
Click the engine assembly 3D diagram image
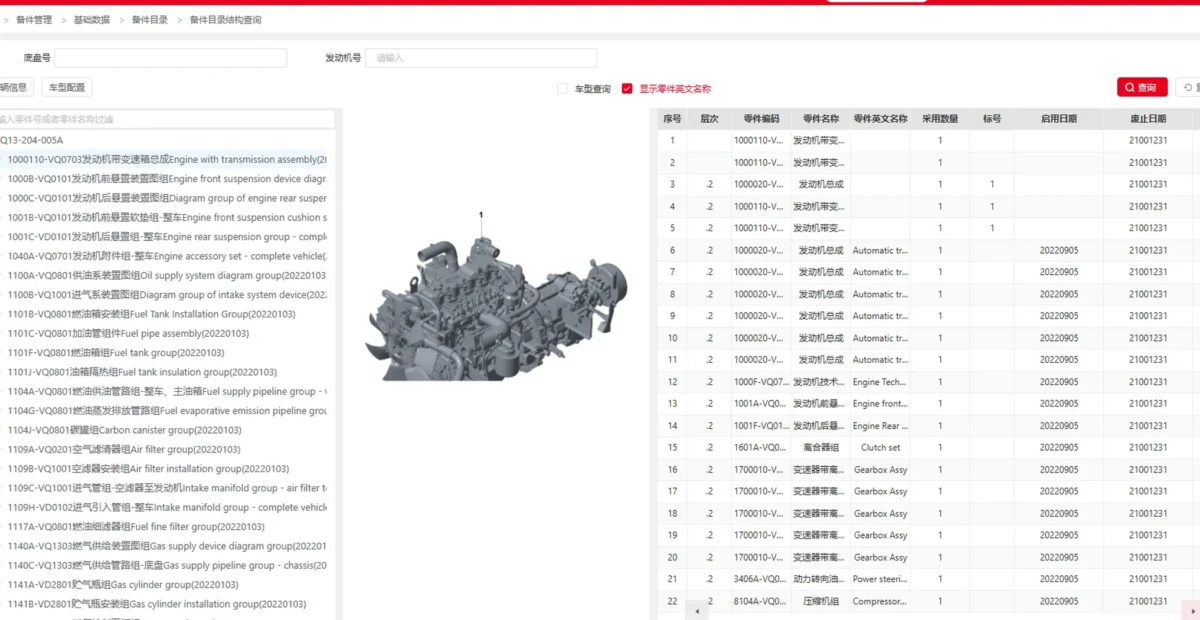point(495,300)
